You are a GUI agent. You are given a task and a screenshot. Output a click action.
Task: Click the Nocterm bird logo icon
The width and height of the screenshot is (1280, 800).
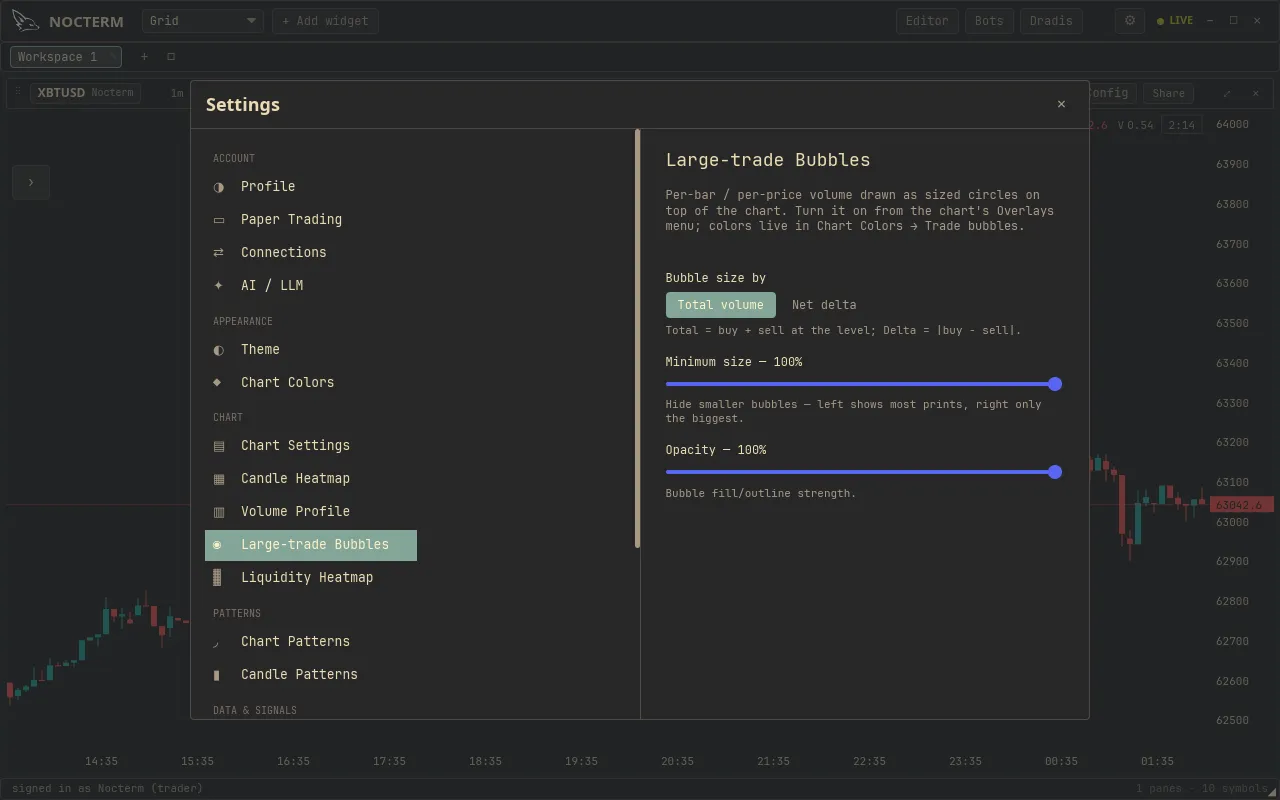click(25, 20)
